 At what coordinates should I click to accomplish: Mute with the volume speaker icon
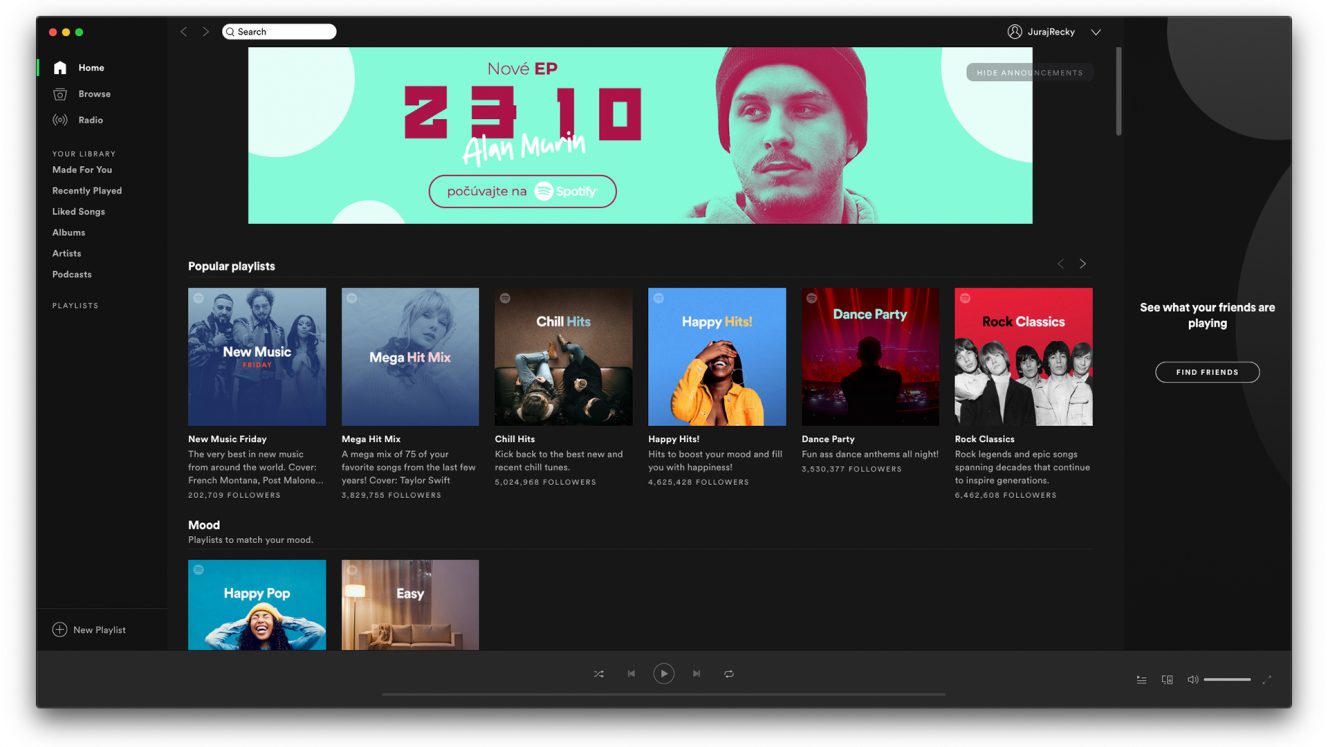coord(1192,680)
